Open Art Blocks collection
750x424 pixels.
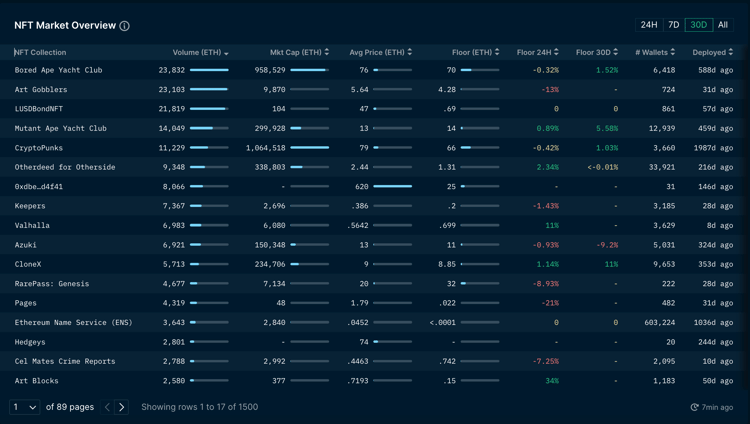(36, 381)
